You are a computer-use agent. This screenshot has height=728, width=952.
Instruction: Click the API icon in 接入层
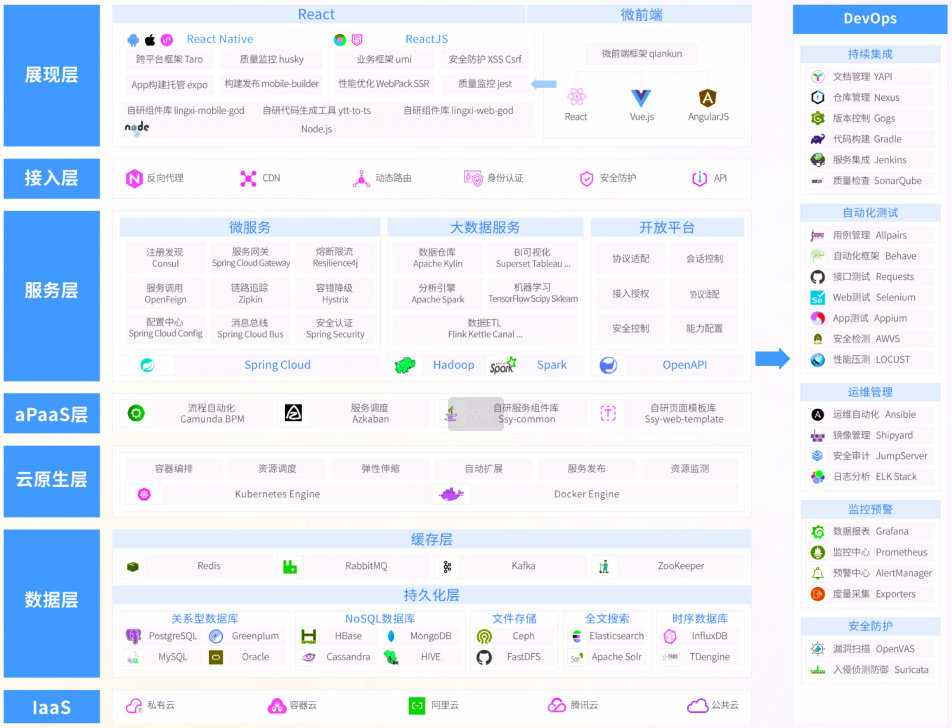[x=699, y=179]
